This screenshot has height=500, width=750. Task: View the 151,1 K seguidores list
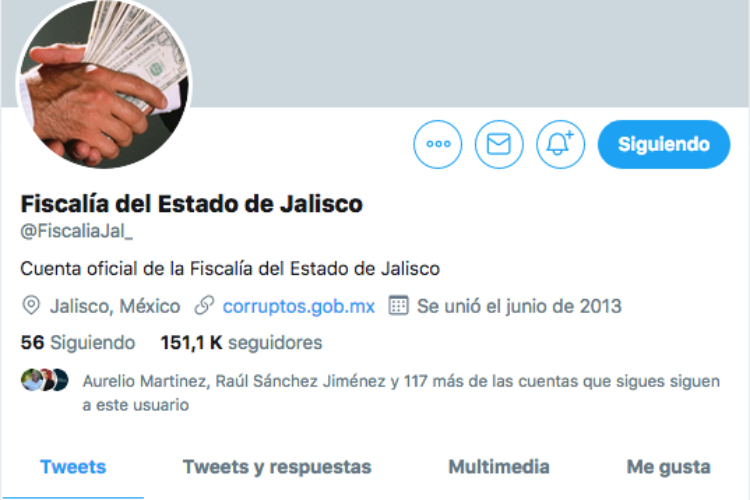(241, 343)
